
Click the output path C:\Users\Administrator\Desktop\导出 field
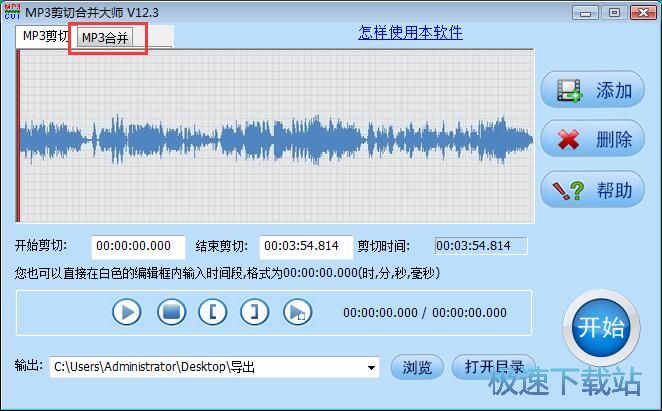(214, 367)
